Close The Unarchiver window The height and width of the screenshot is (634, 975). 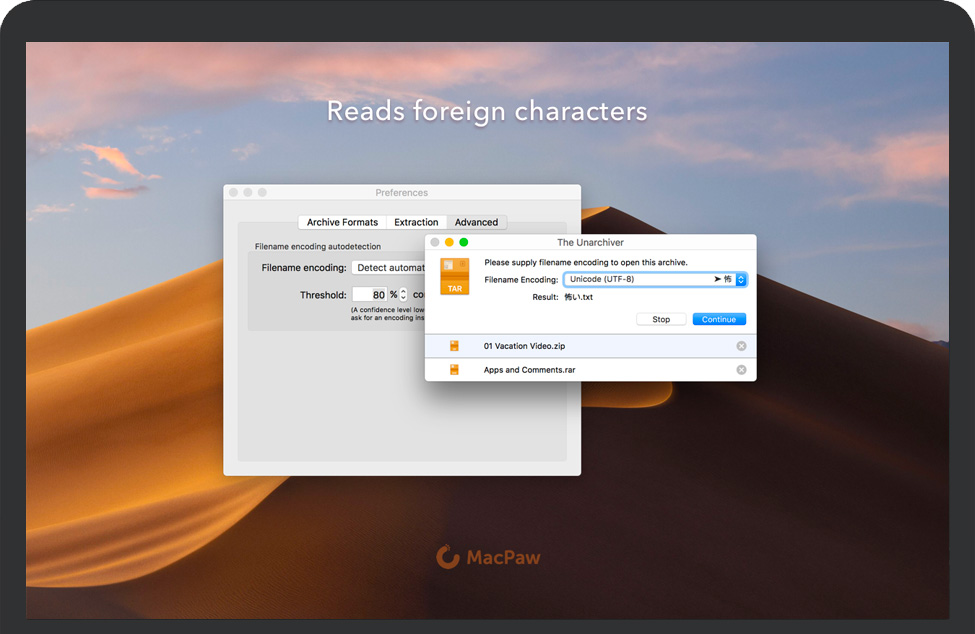(435, 242)
